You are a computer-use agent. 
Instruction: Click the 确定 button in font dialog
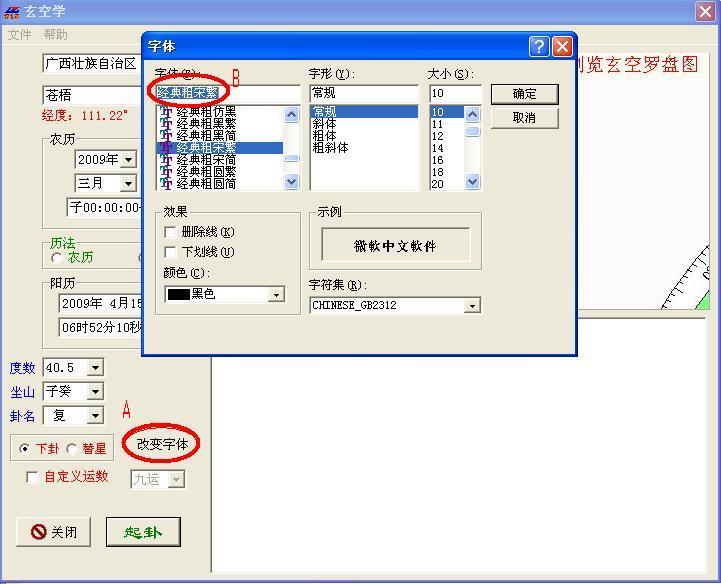click(524, 94)
